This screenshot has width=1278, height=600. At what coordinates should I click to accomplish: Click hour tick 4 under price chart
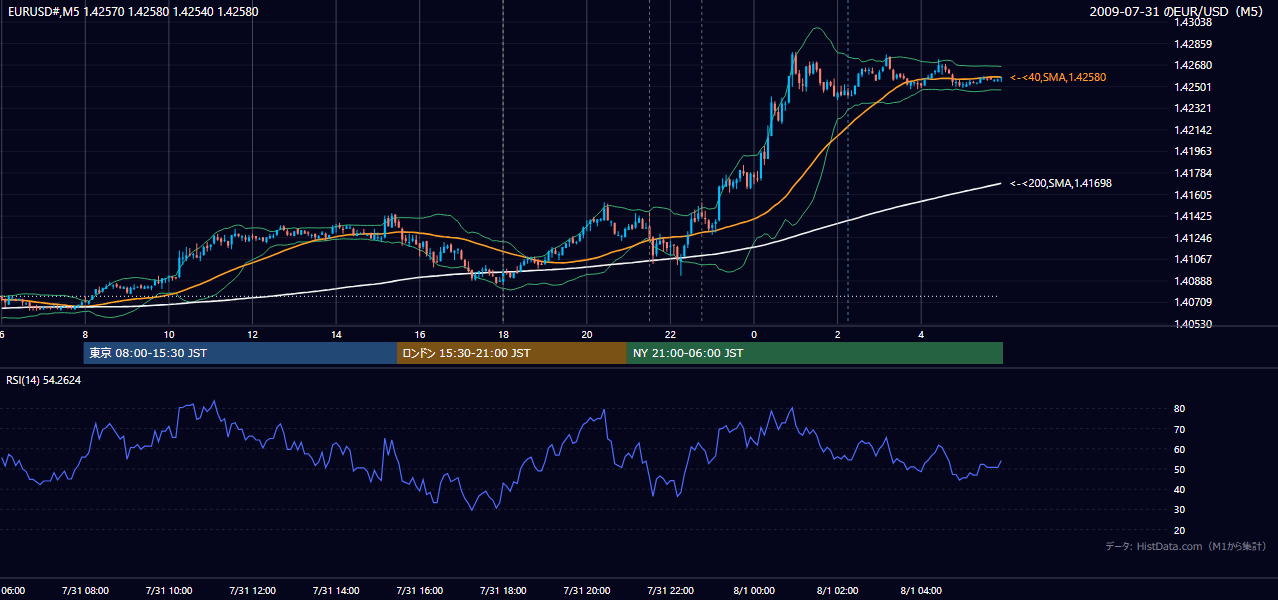[x=922, y=334]
